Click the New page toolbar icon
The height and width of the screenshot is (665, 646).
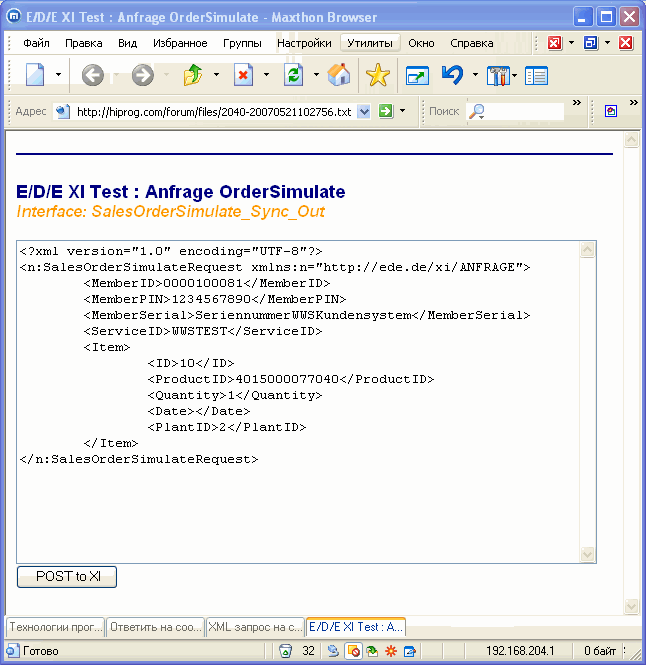[35, 75]
